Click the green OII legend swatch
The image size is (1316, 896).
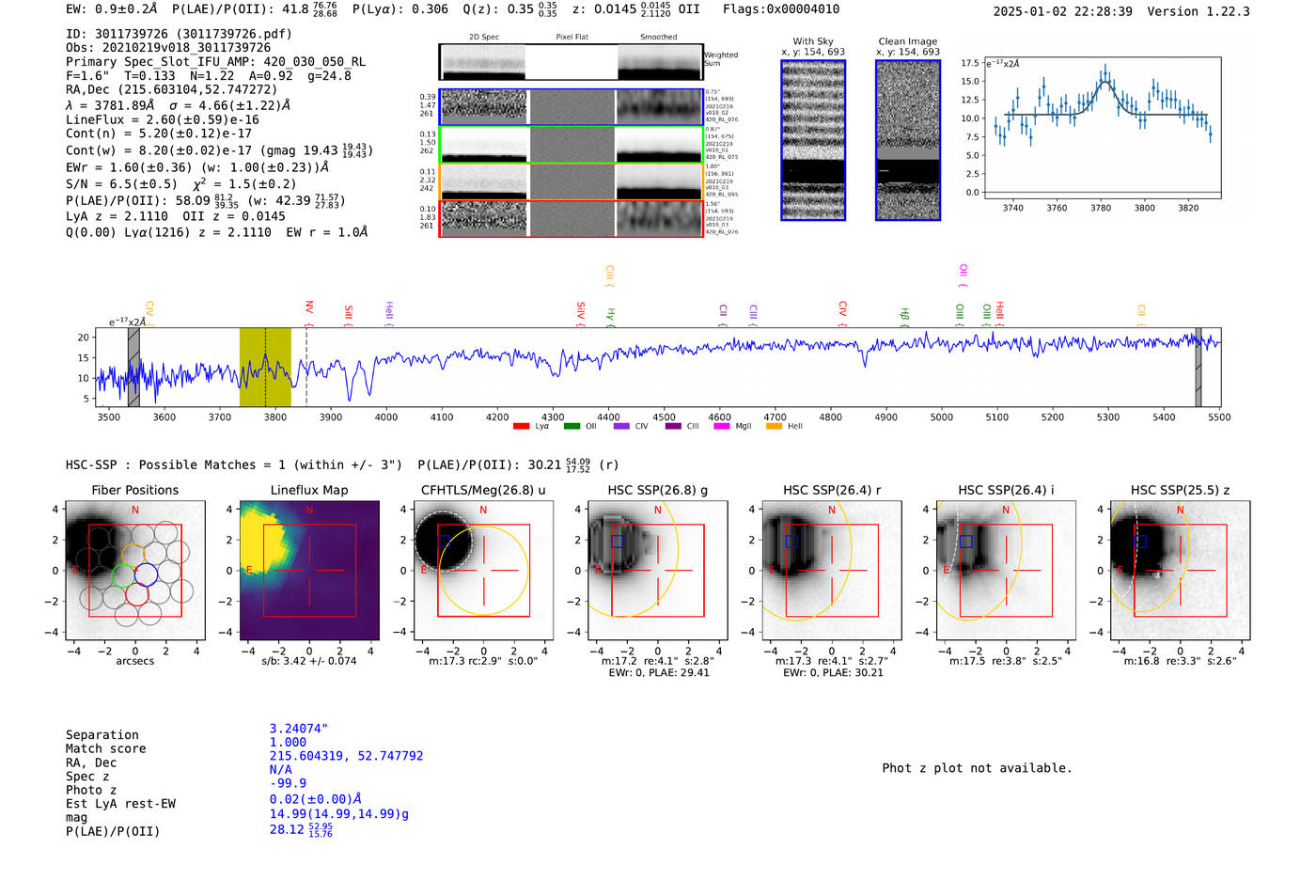pyautogui.click(x=572, y=427)
